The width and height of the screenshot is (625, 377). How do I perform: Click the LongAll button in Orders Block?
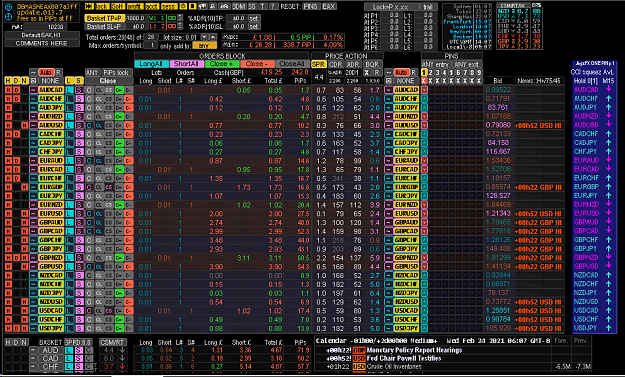click(x=151, y=64)
